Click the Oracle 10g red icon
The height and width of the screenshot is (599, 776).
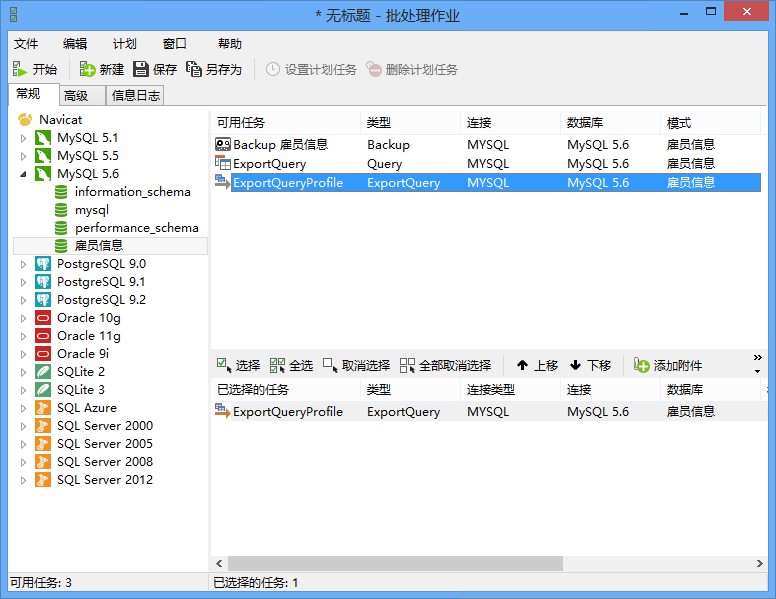point(43,318)
